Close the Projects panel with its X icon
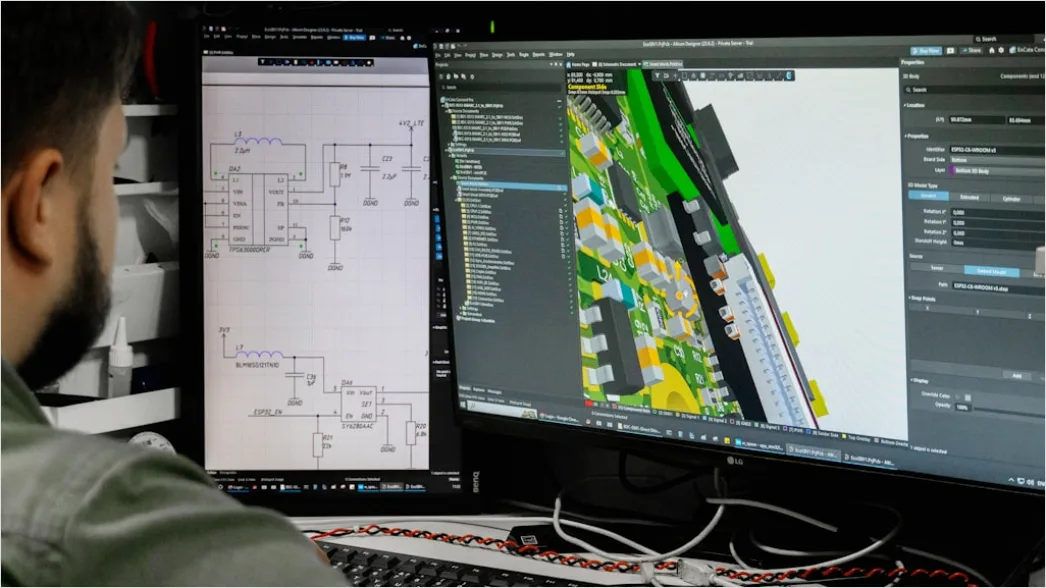 point(560,64)
